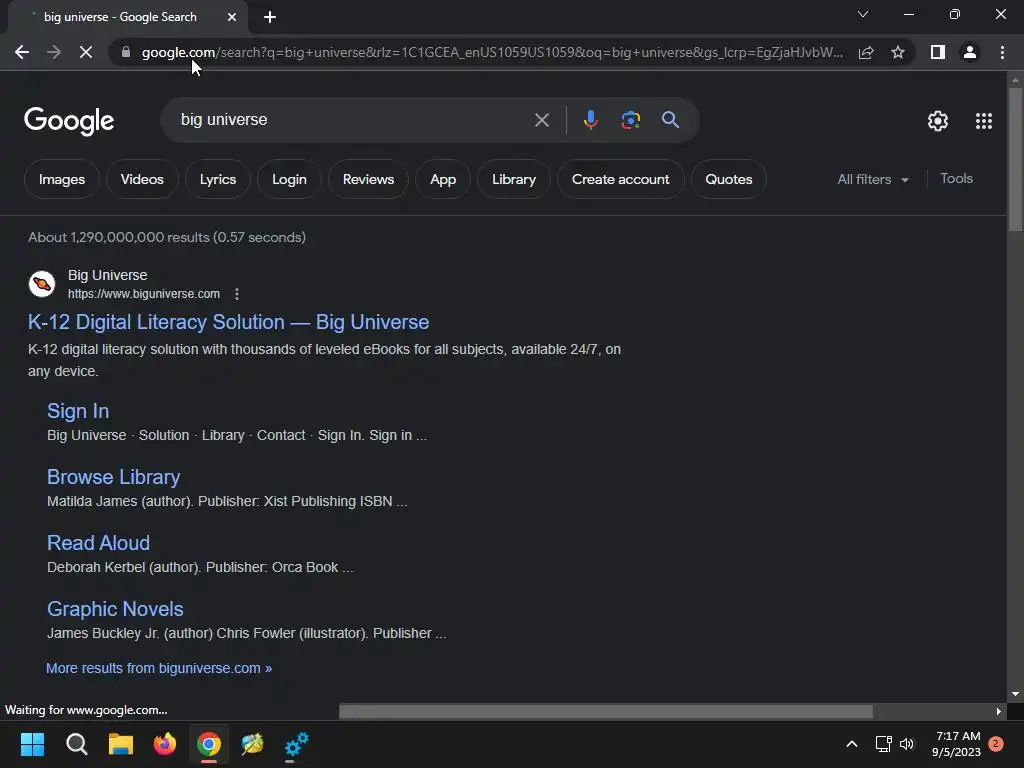1024x768 pixels.
Task: Open Google quick settings gear
Action: 938,121
